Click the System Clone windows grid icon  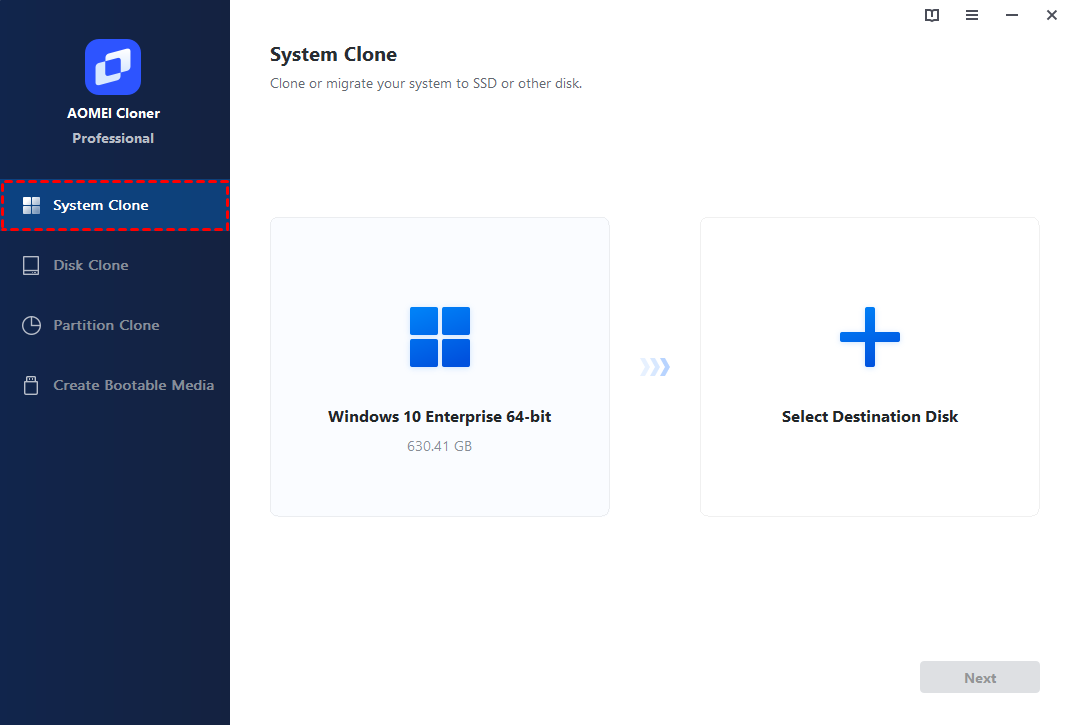click(32, 205)
